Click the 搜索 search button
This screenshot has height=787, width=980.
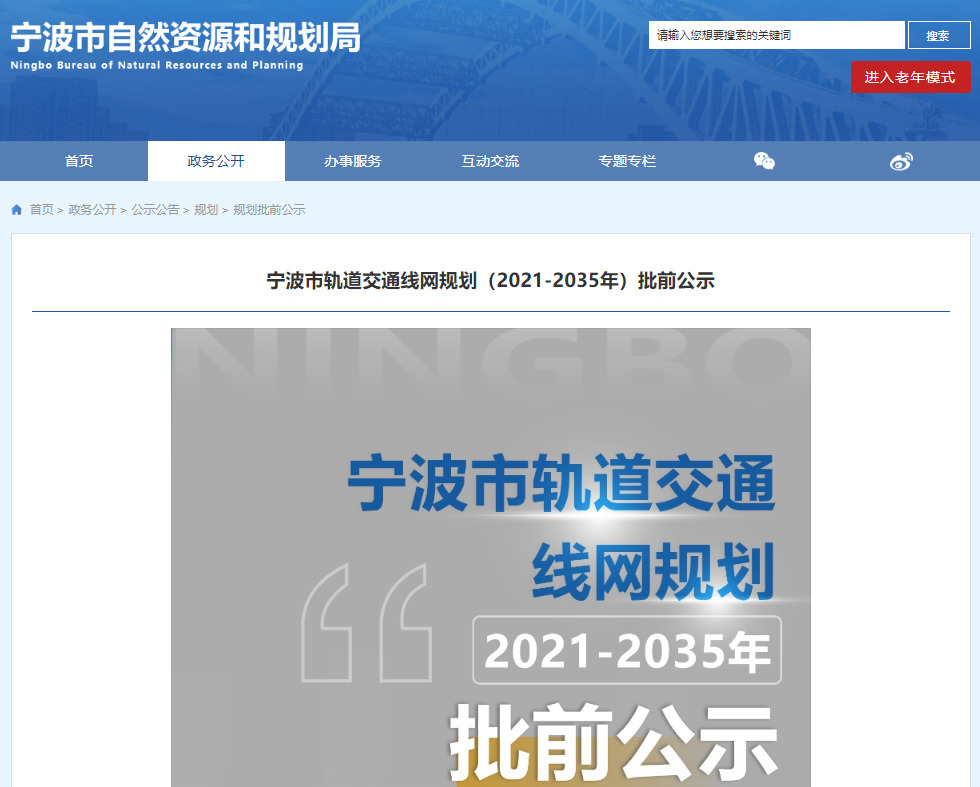[x=938, y=35]
